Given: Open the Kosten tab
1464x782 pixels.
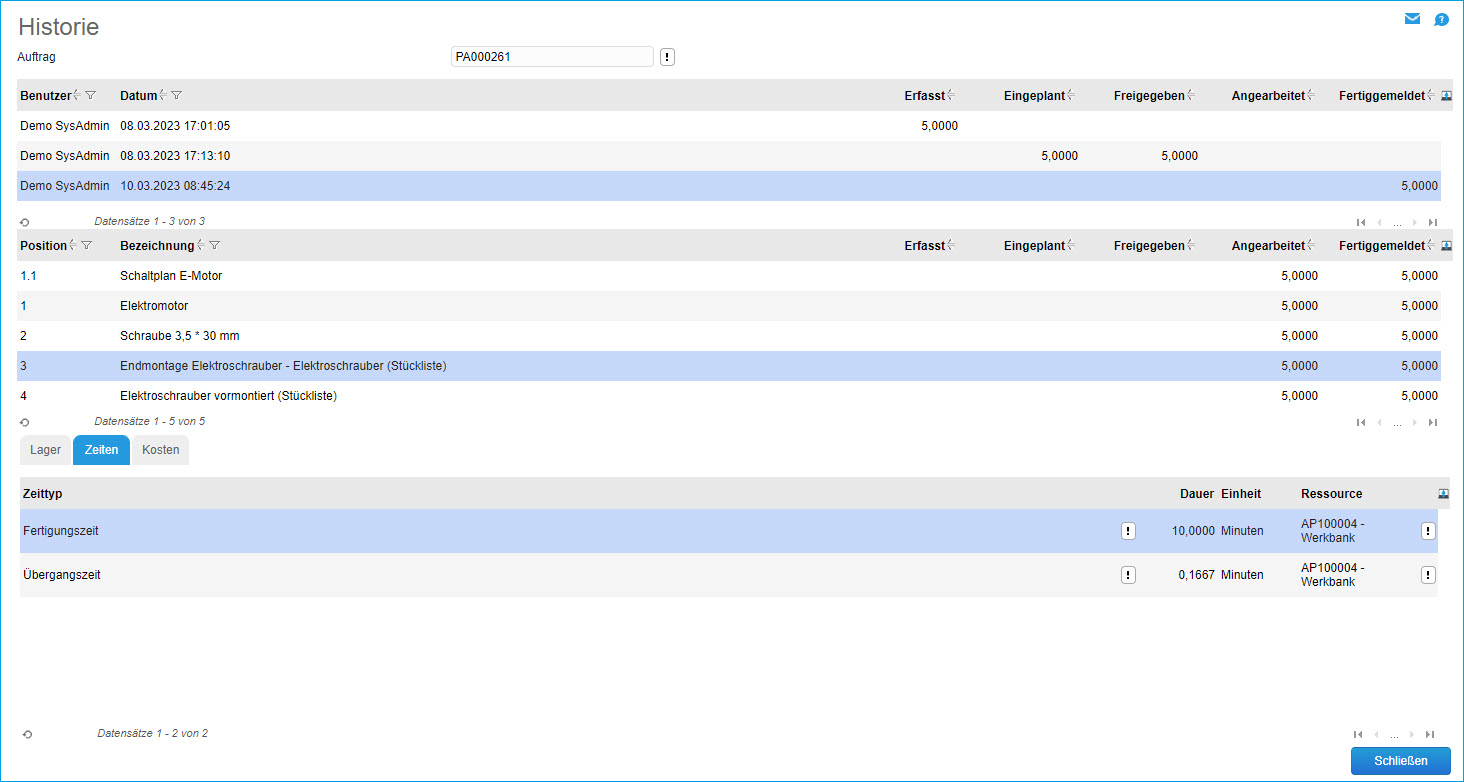Looking at the screenshot, I should (160, 450).
